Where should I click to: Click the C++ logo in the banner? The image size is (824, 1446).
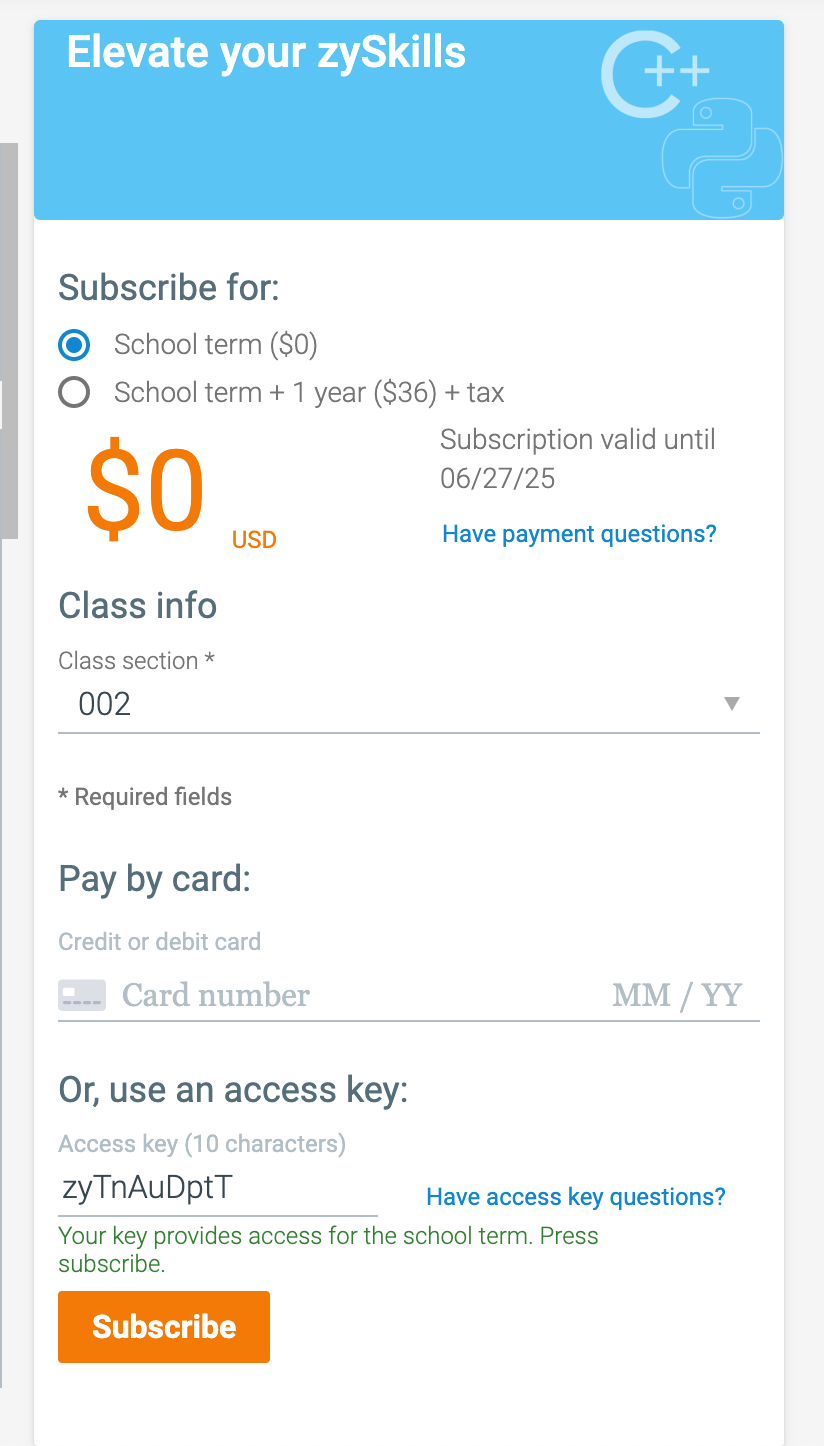point(654,74)
